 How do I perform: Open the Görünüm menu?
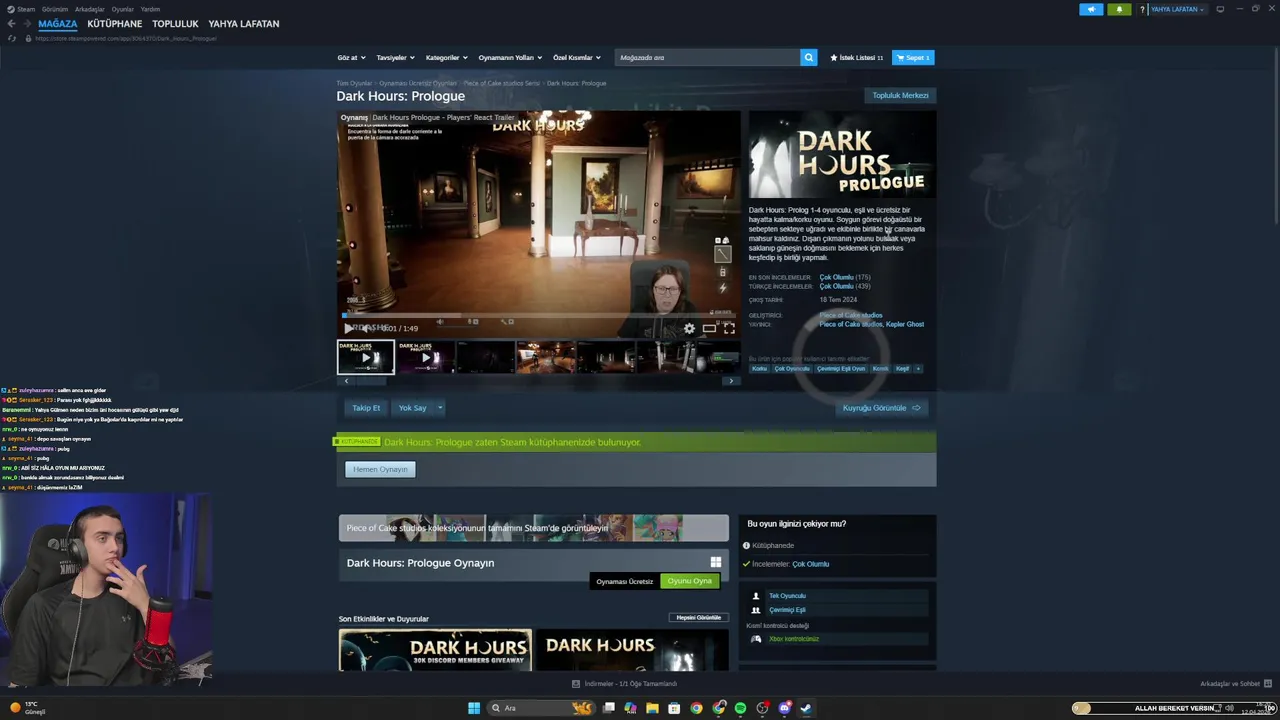[x=55, y=9]
